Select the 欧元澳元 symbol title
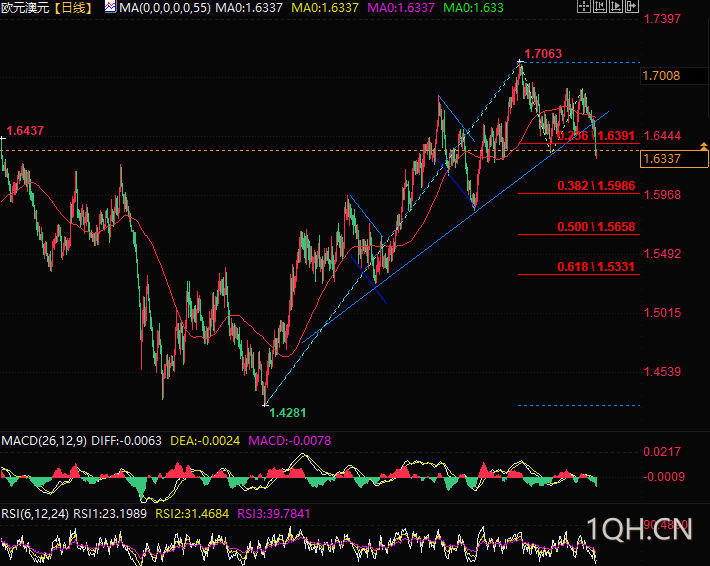 click(x=25, y=8)
